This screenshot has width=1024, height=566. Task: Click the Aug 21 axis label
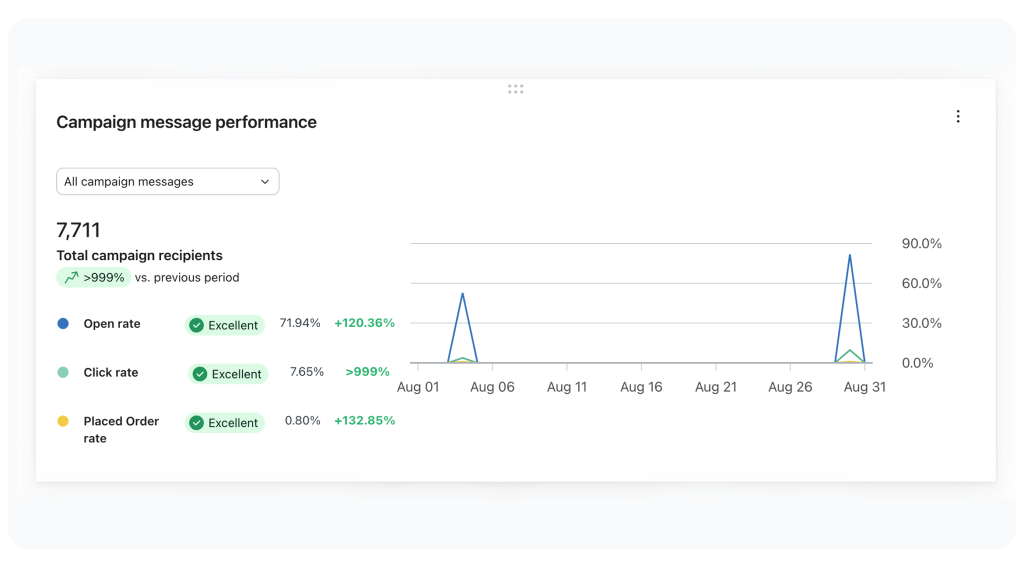coord(716,387)
